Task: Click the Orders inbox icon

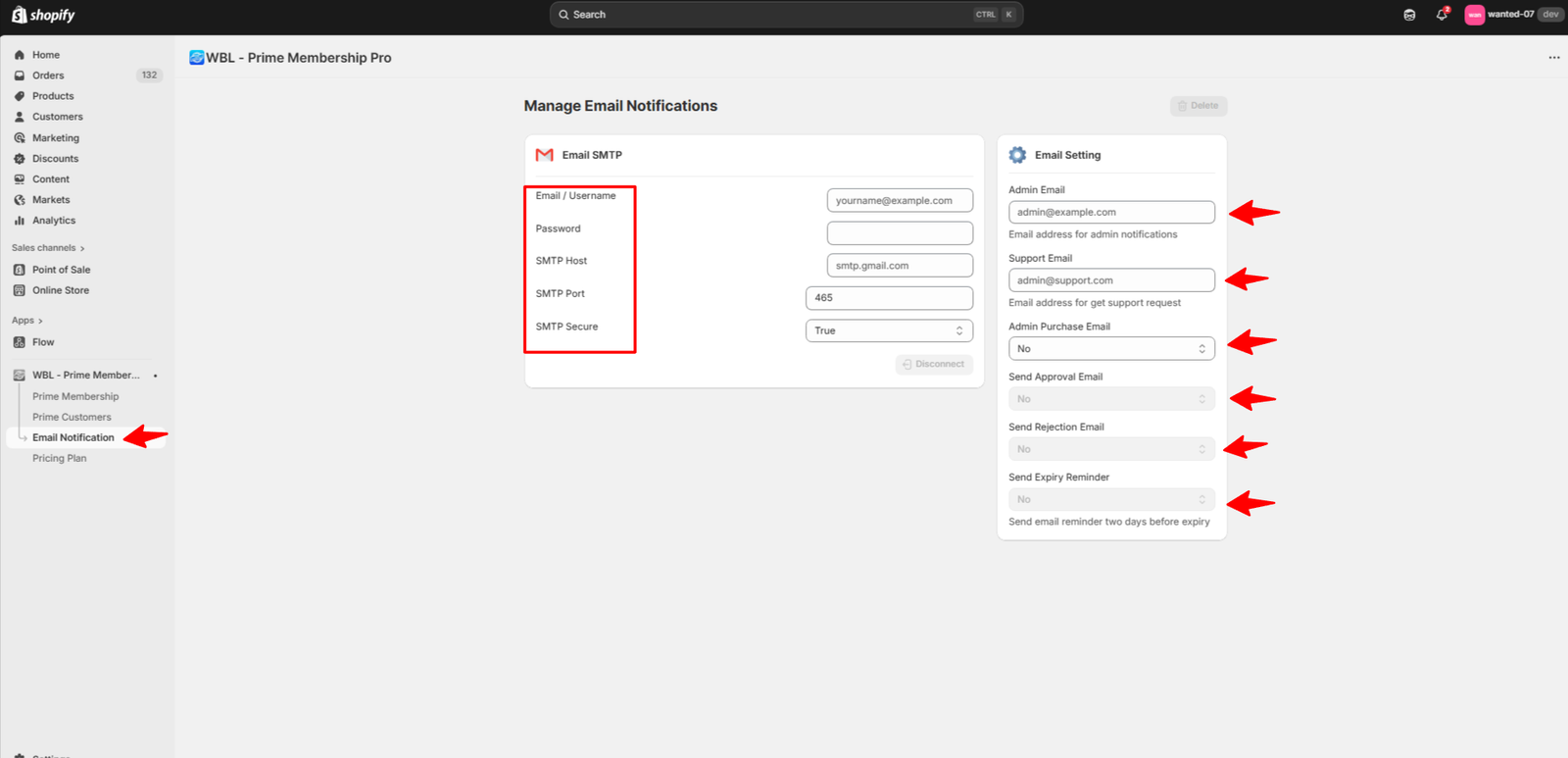Action: (x=19, y=76)
